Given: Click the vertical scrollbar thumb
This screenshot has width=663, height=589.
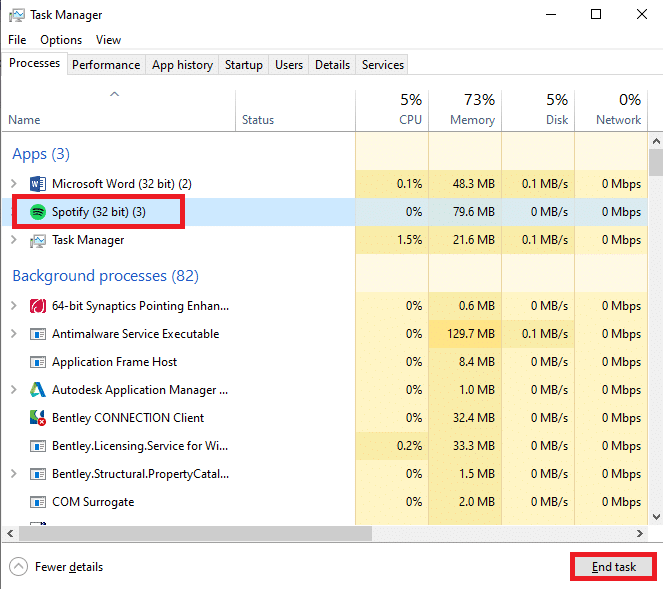Looking at the screenshot, I should (656, 162).
